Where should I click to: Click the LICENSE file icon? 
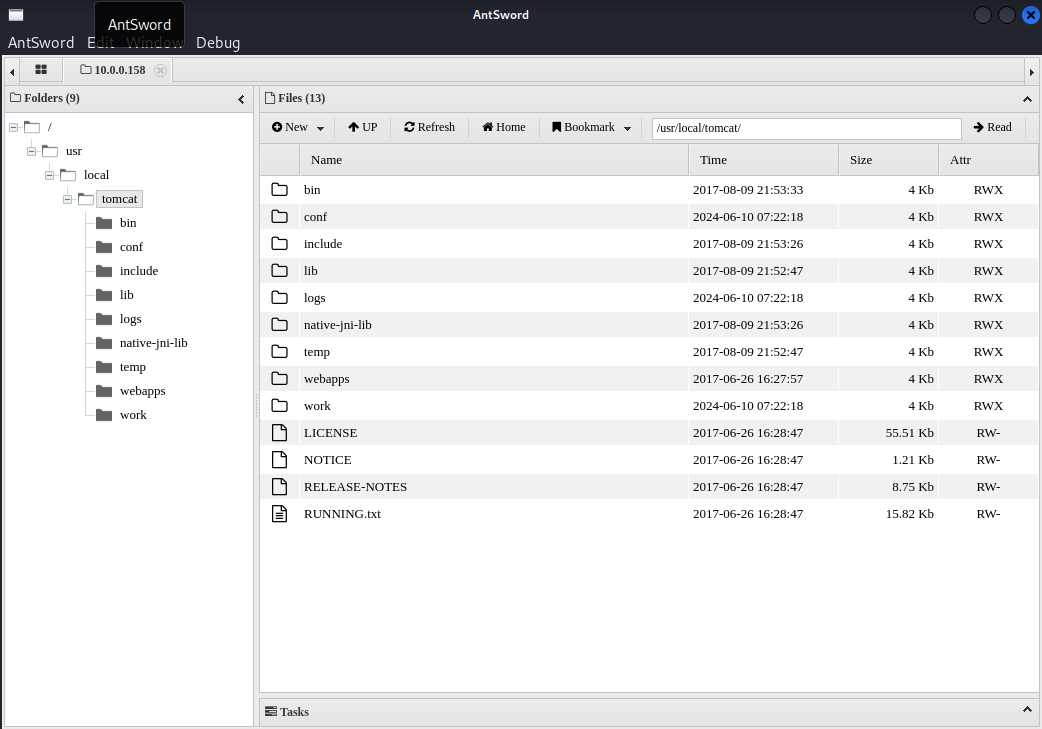click(280, 433)
